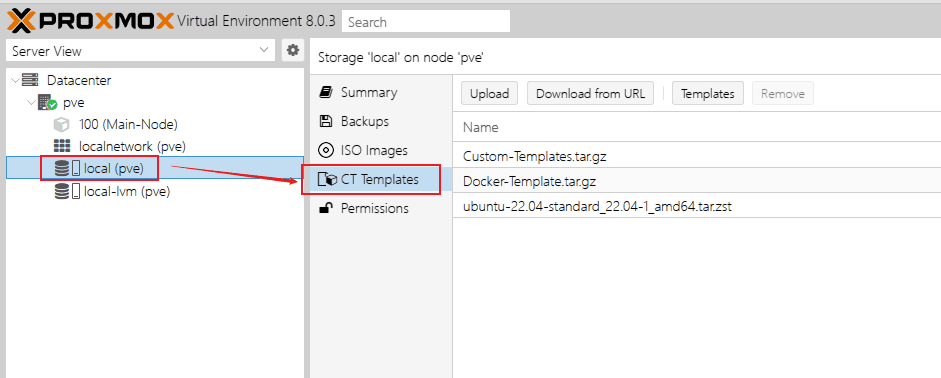Click the Datacenter server icon
This screenshot has height=378, width=941.
tap(29, 80)
